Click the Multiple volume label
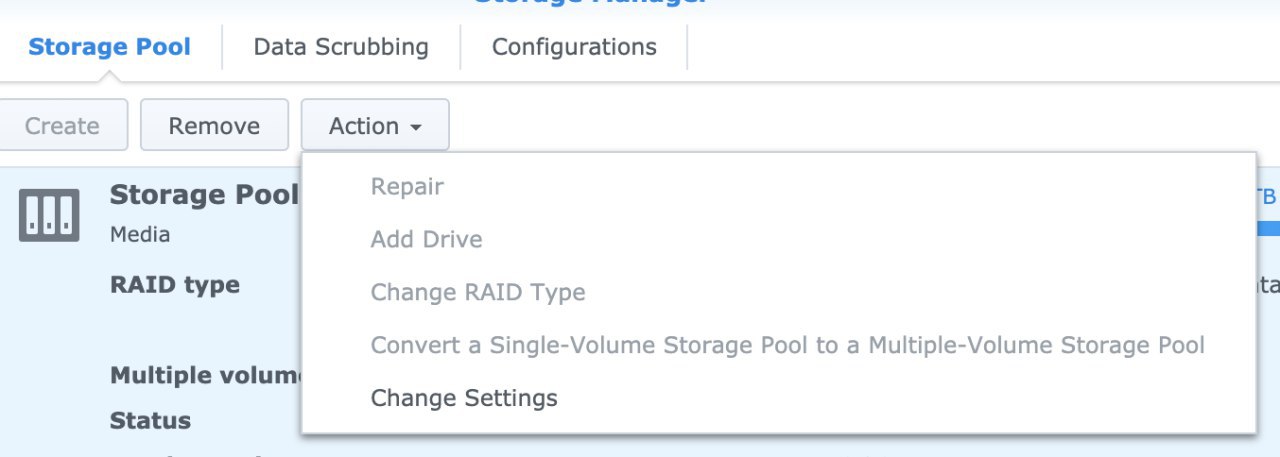Screen dimensions: 1280x457 click(205, 376)
